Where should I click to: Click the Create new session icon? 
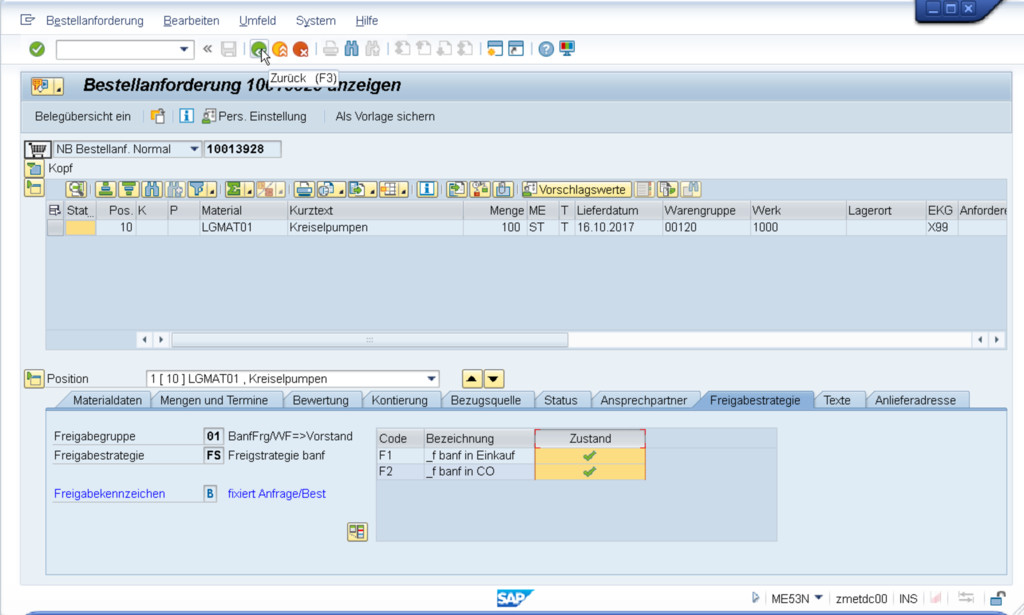(495, 49)
